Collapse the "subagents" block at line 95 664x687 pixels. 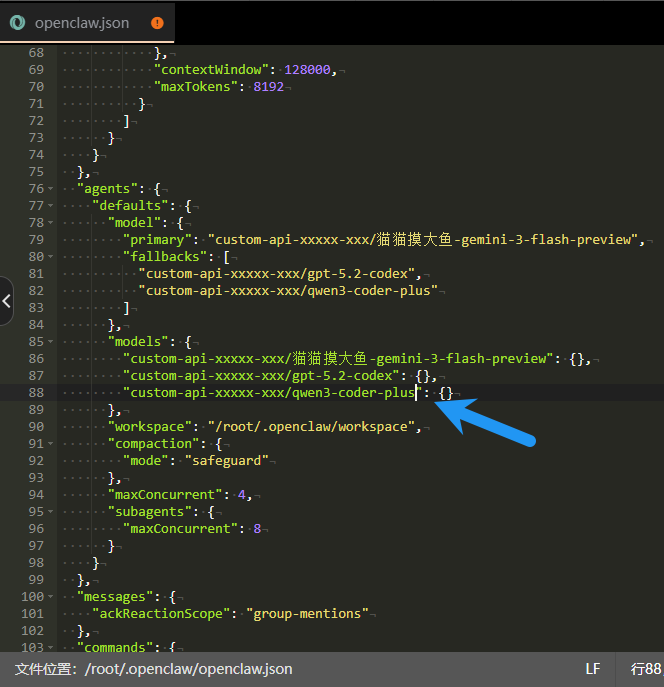(x=51, y=511)
